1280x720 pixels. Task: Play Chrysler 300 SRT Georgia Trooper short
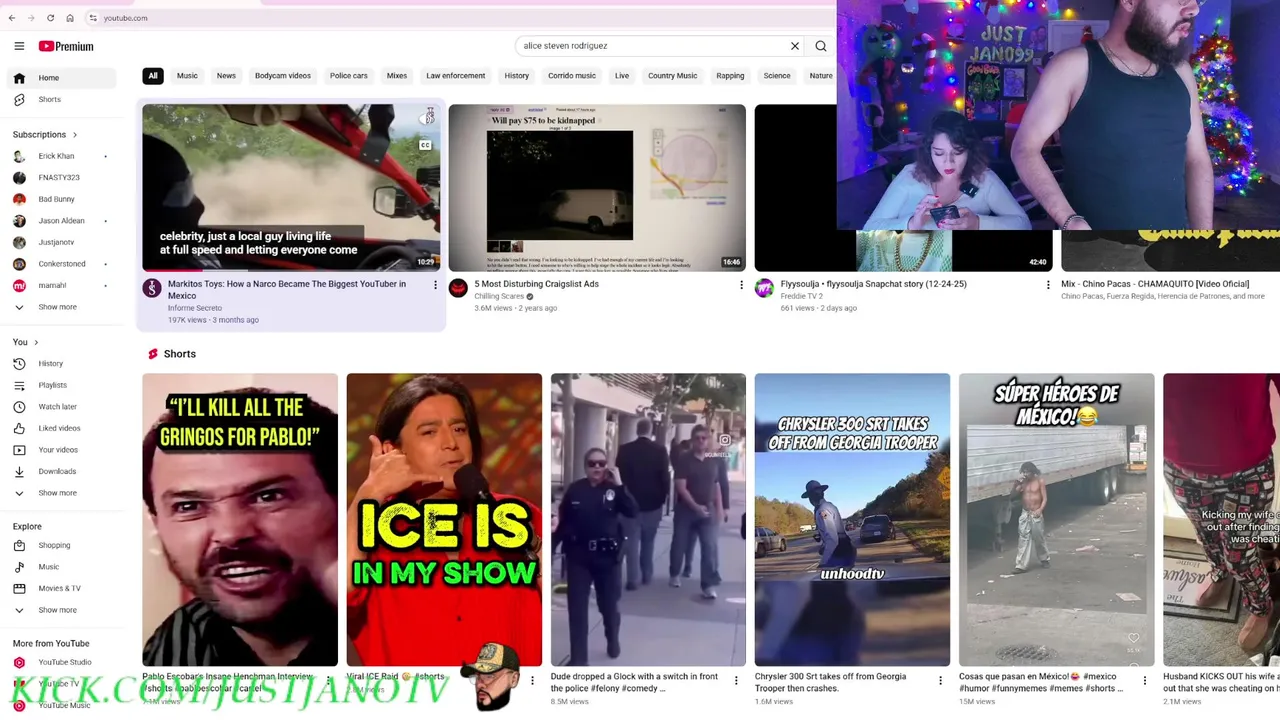tap(852, 520)
